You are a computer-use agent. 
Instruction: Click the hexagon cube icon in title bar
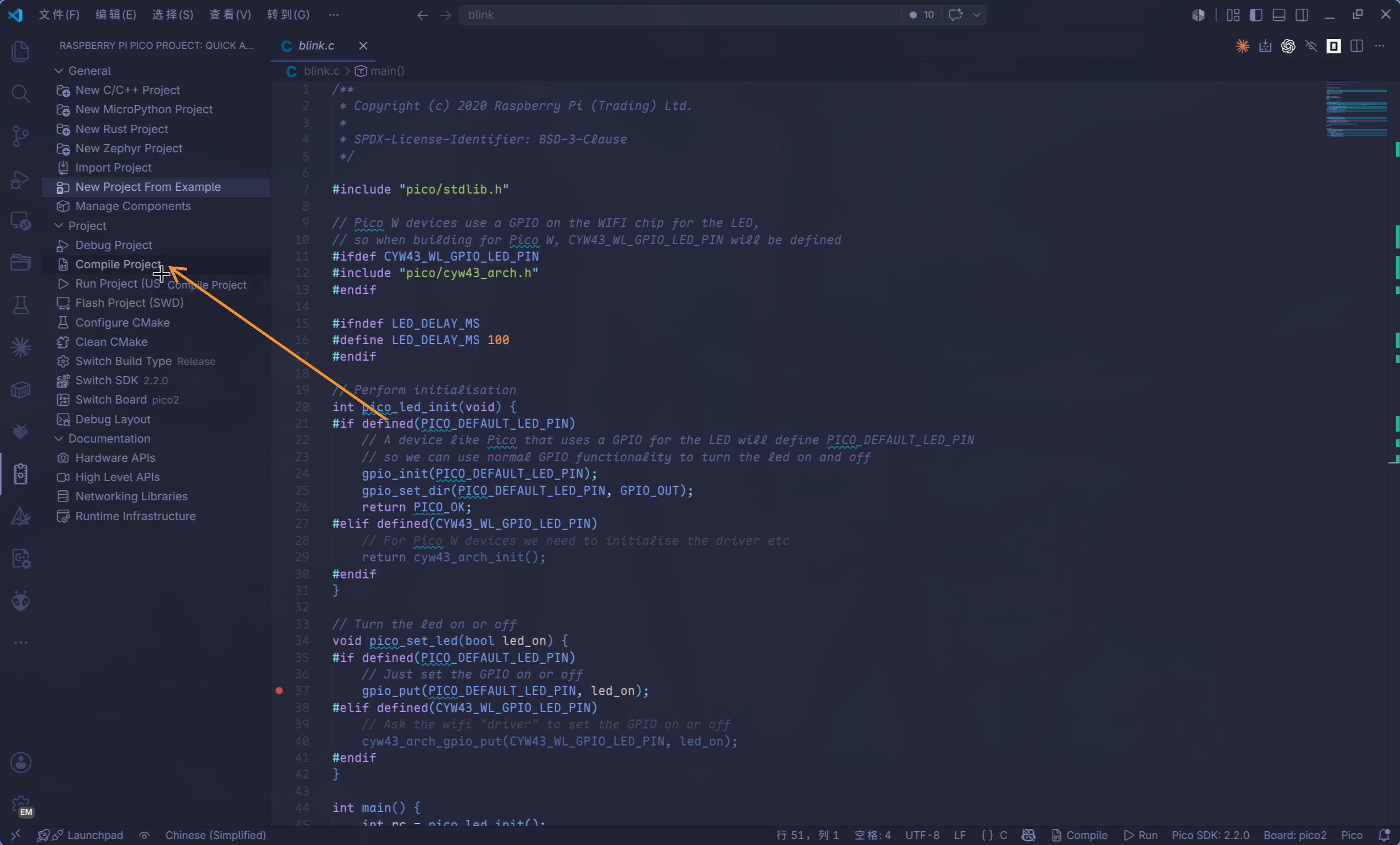1198,15
